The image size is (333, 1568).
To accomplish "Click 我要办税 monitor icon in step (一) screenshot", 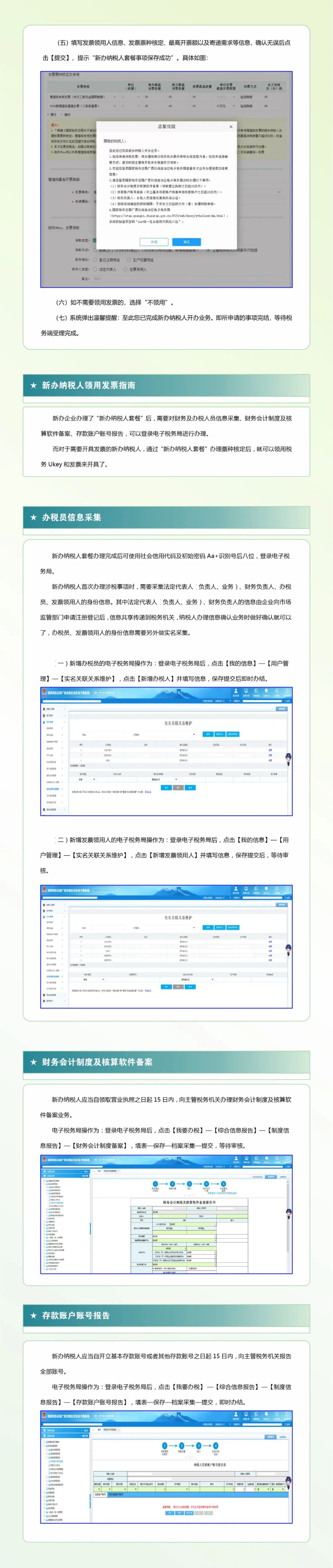I will coord(246,692).
